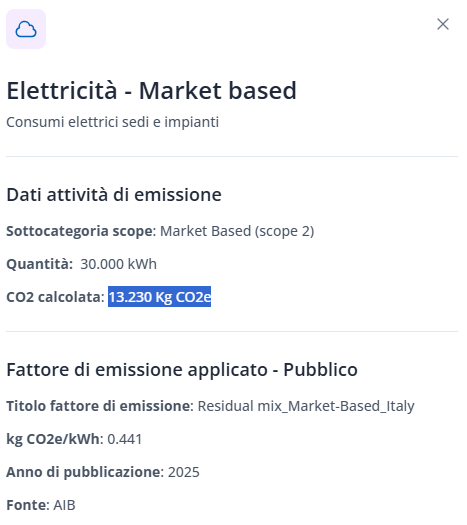
Task: Click the Market Based (scope 2) value
Action: [237, 231]
